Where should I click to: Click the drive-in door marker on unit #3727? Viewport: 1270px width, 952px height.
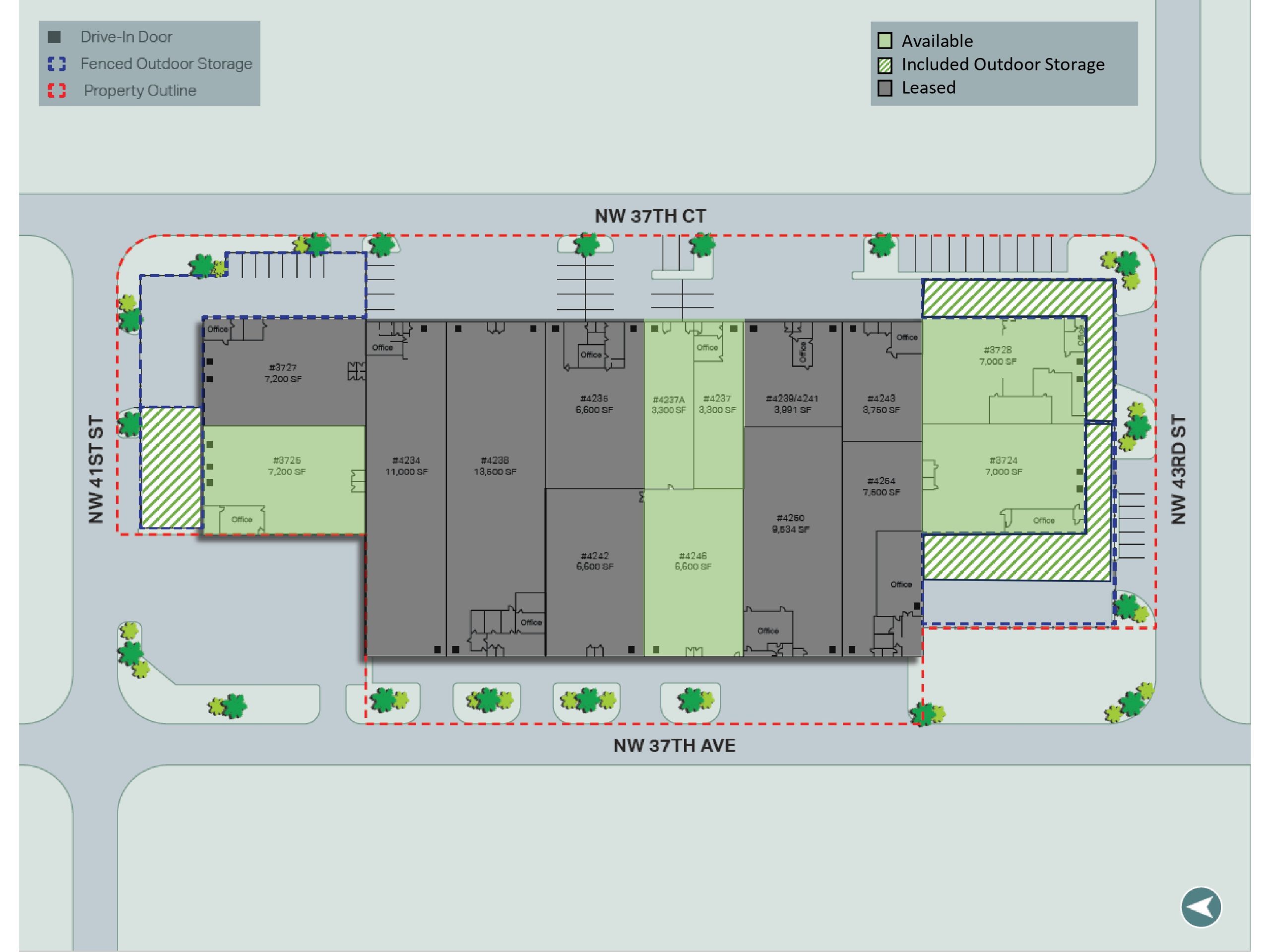click(x=210, y=361)
